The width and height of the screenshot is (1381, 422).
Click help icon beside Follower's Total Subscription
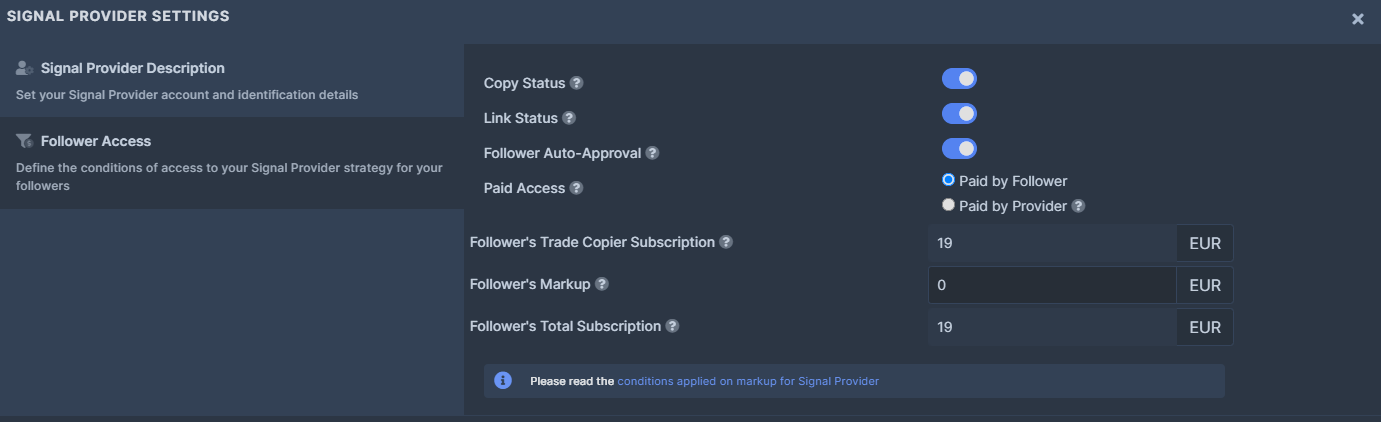click(x=673, y=326)
